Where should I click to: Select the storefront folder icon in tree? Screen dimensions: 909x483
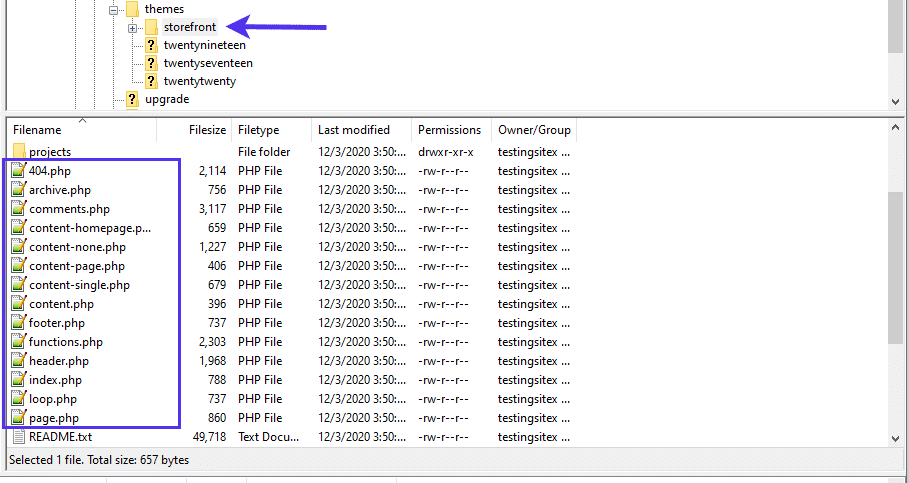151,27
